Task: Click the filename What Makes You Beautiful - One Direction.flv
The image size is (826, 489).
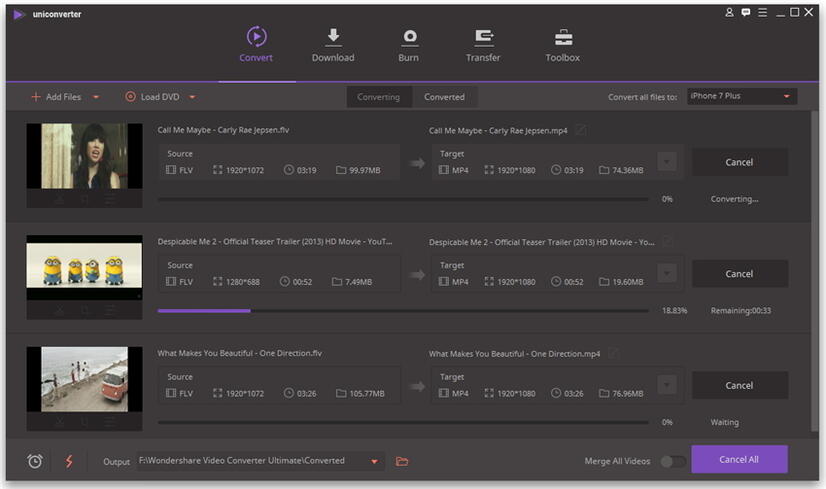Action: [240, 354]
